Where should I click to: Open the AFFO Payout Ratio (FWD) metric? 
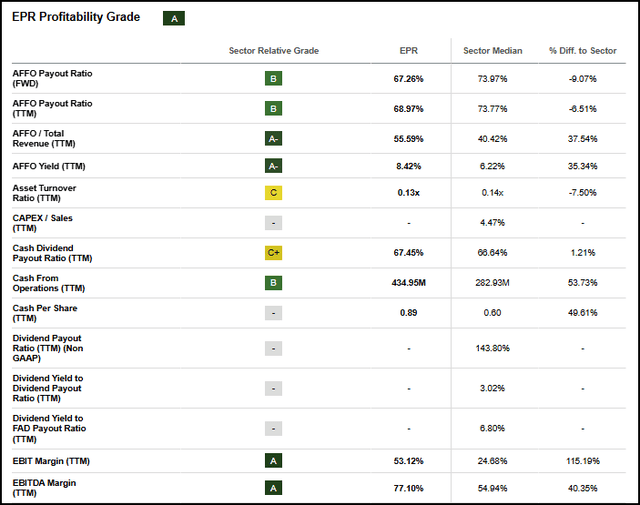click(52, 78)
